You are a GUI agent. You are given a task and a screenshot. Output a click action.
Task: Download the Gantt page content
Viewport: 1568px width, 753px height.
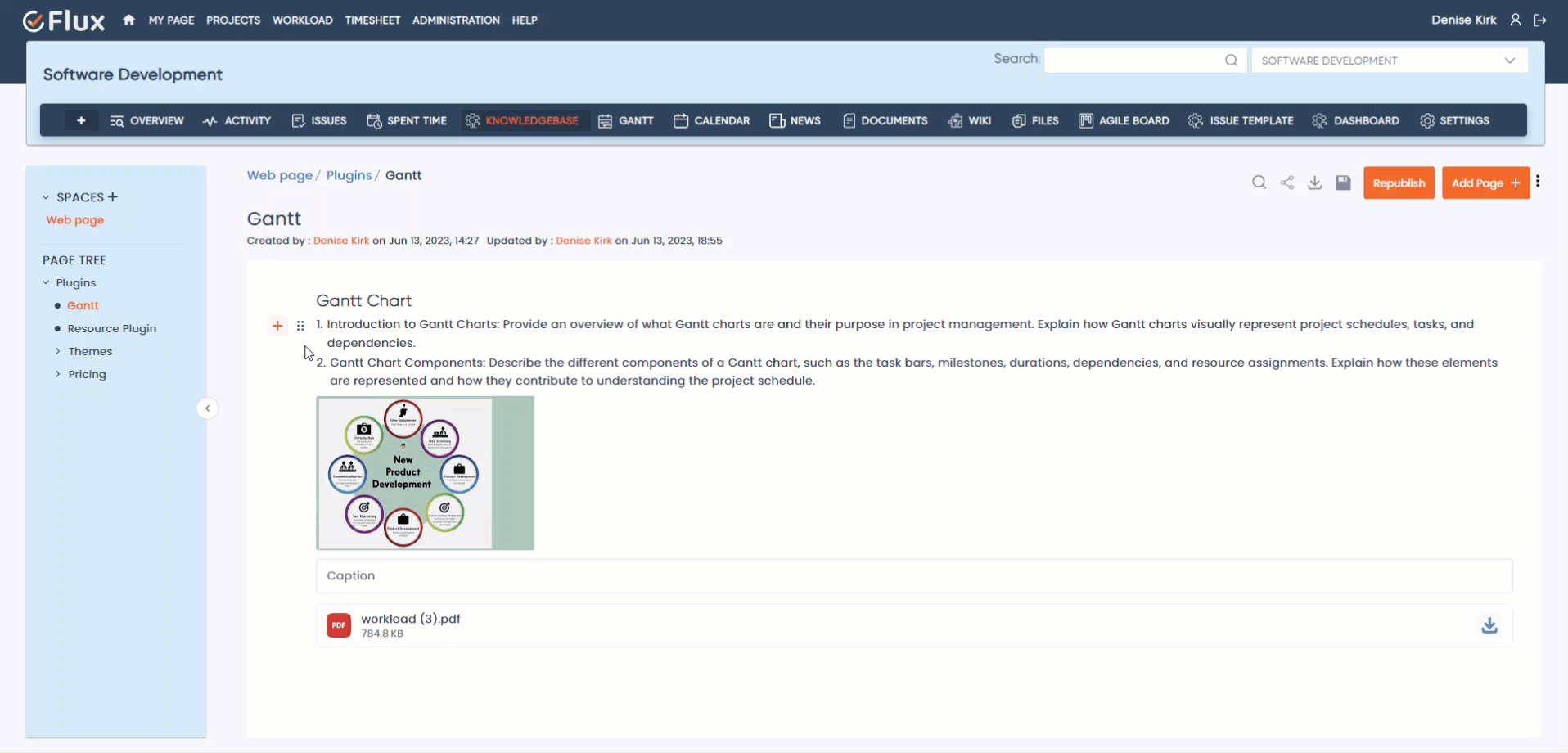(1315, 182)
